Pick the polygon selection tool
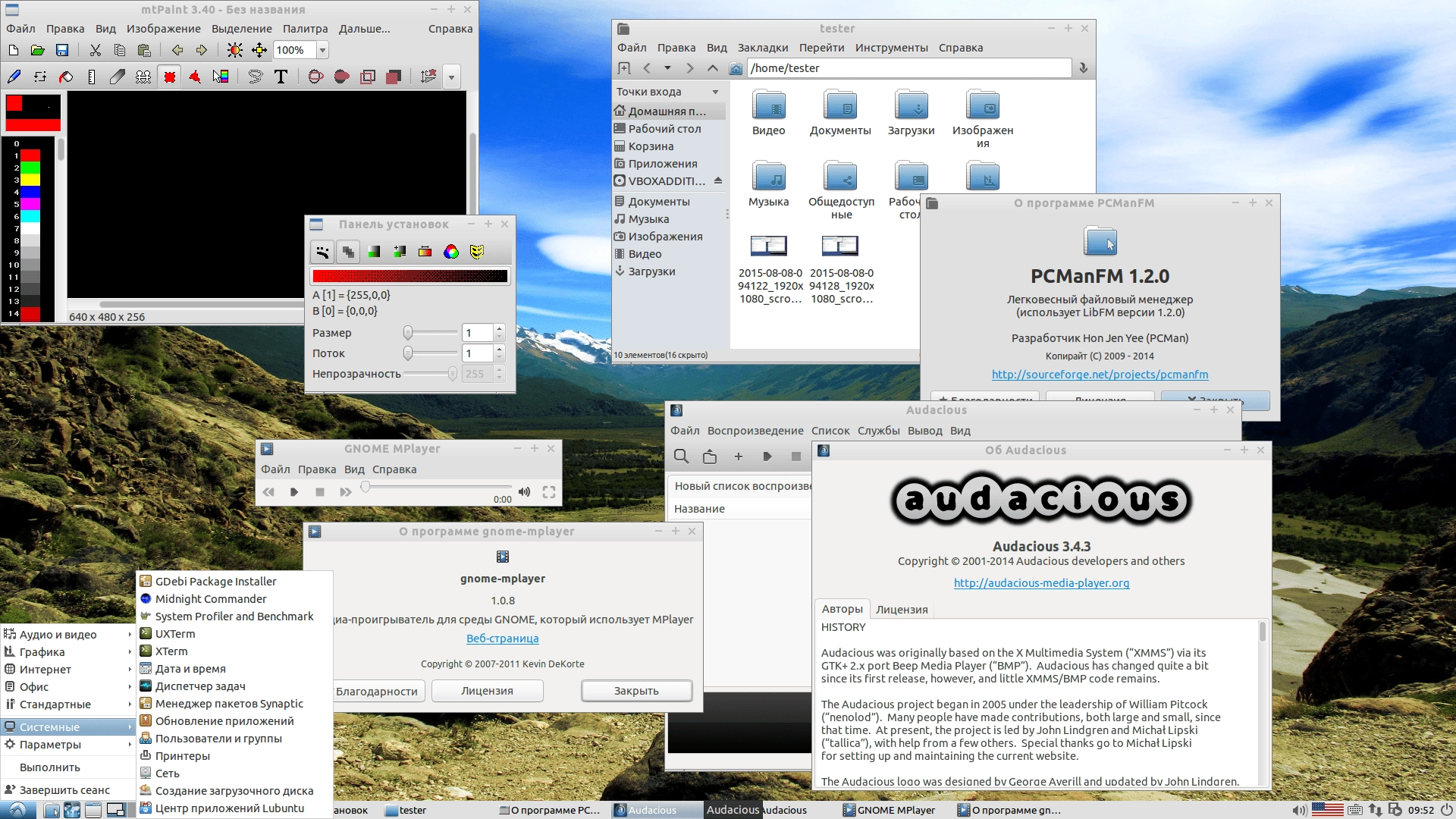The image size is (1456, 819). [195, 77]
